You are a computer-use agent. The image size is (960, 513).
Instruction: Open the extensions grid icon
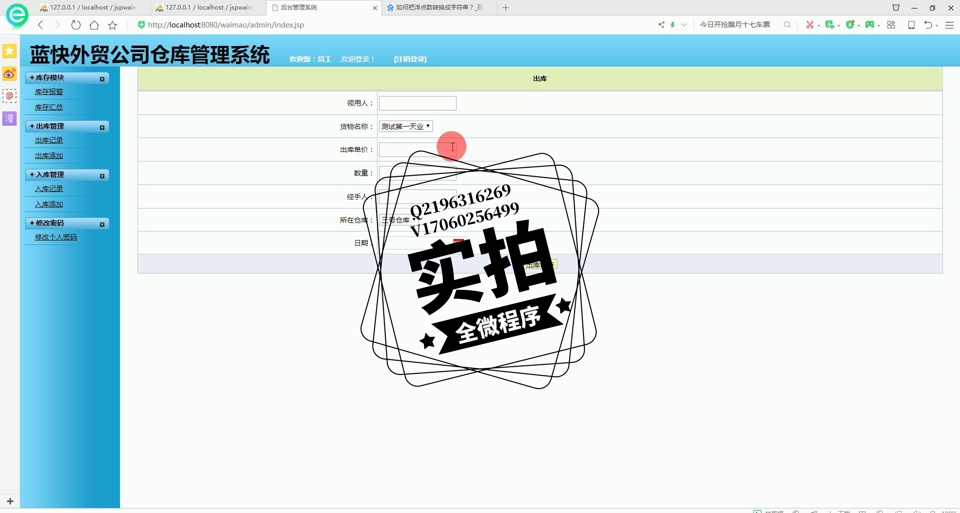(x=891, y=25)
